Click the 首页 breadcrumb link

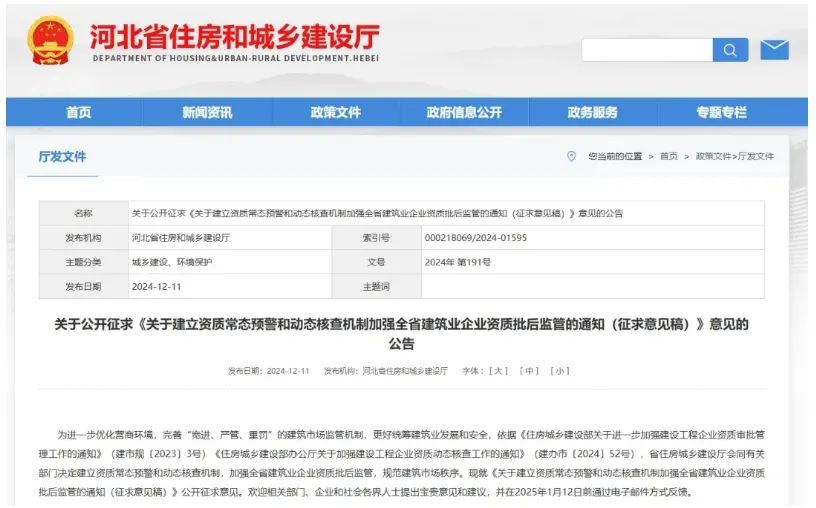[x=668, y=157]
